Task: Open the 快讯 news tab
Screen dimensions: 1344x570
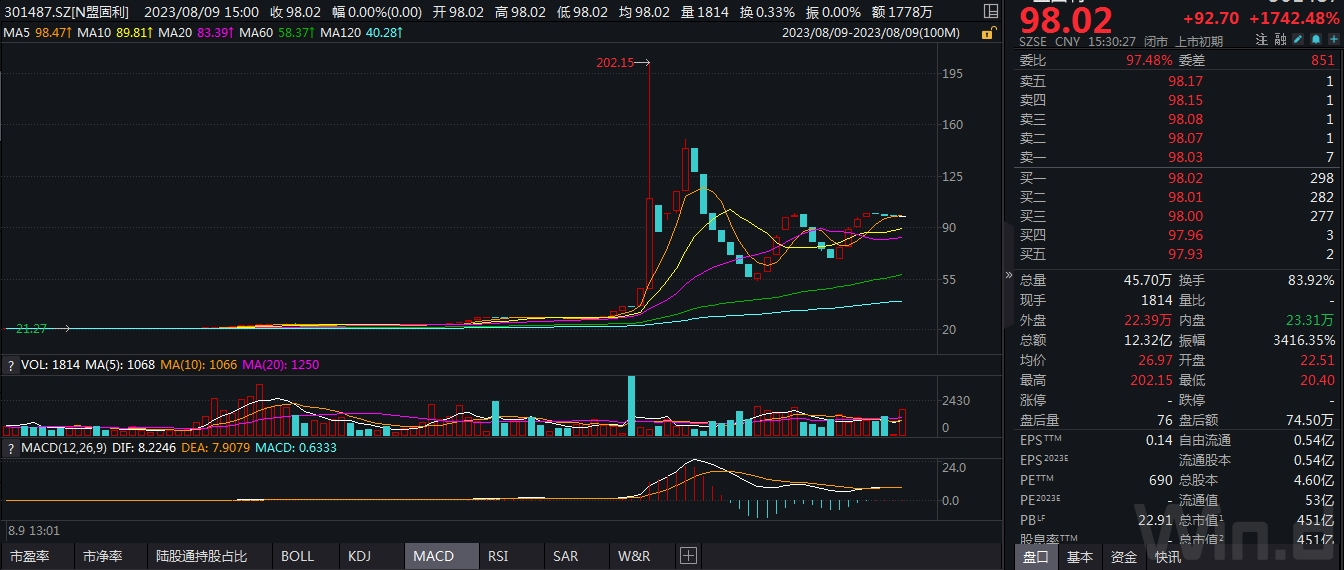Action: click(x=1167, y=556)
